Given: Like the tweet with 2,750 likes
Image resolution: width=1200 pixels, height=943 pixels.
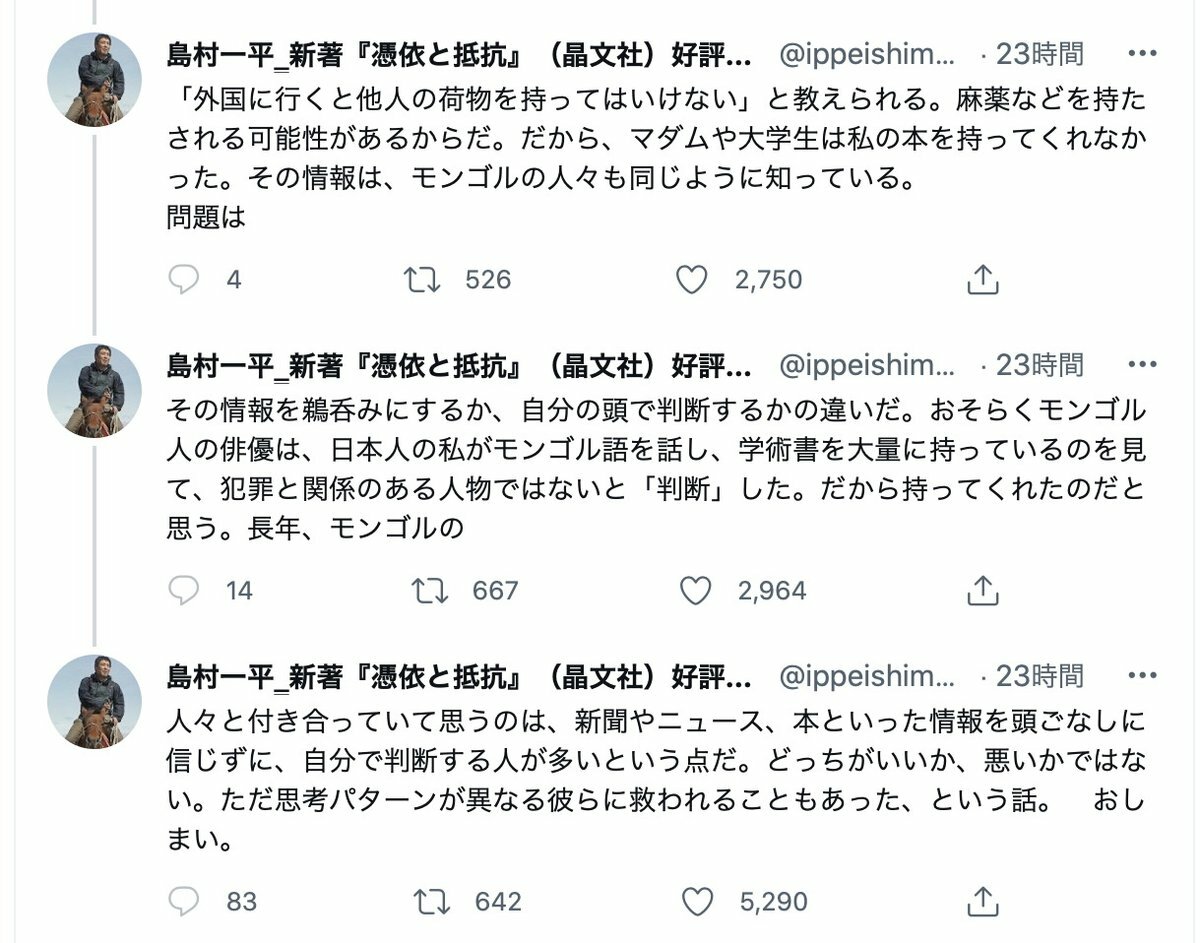Looking at the screenshot, I should (692, 280).
